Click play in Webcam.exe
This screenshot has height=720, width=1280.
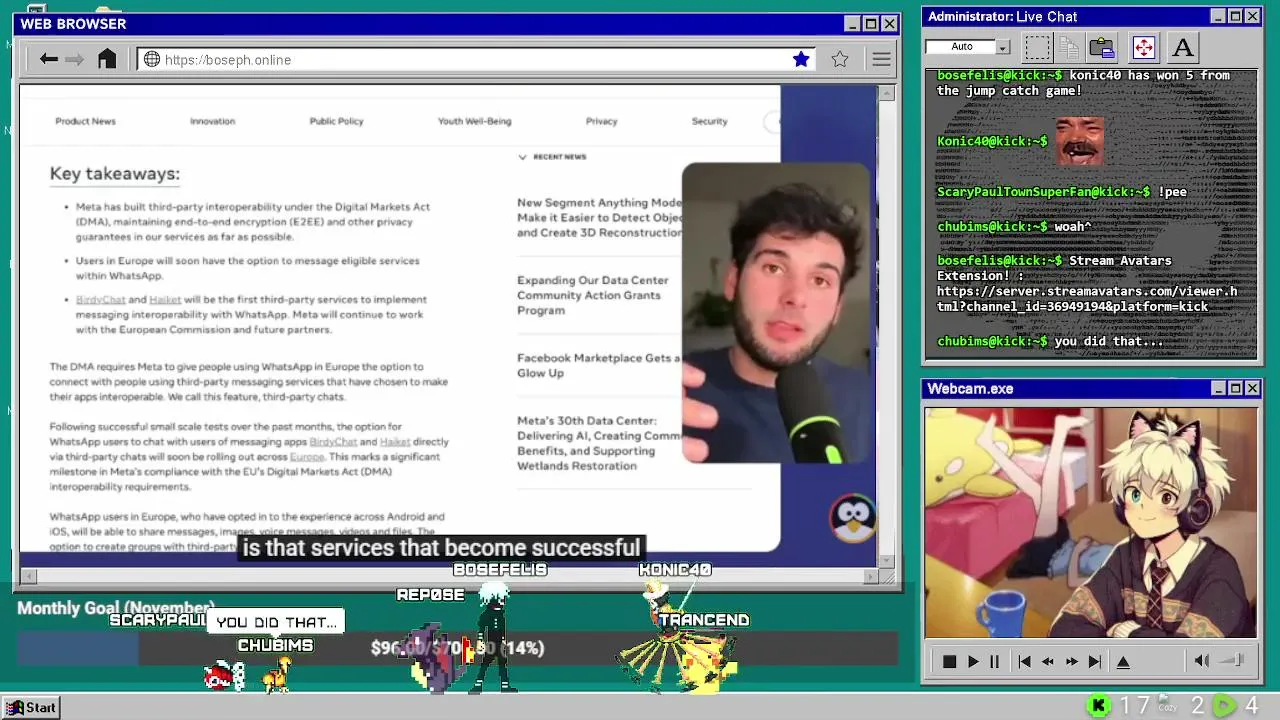[x=973, y=661]
